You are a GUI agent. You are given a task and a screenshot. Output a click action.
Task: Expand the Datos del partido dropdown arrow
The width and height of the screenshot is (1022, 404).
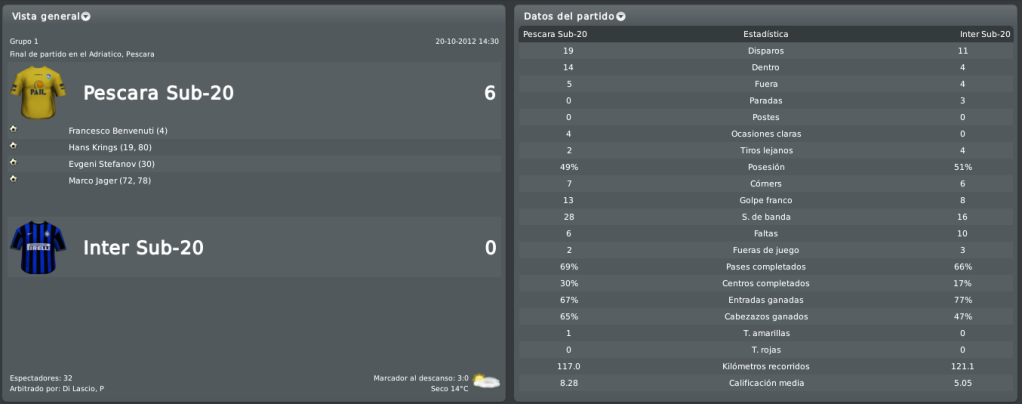pyautogui.click(x=620, y=16)
